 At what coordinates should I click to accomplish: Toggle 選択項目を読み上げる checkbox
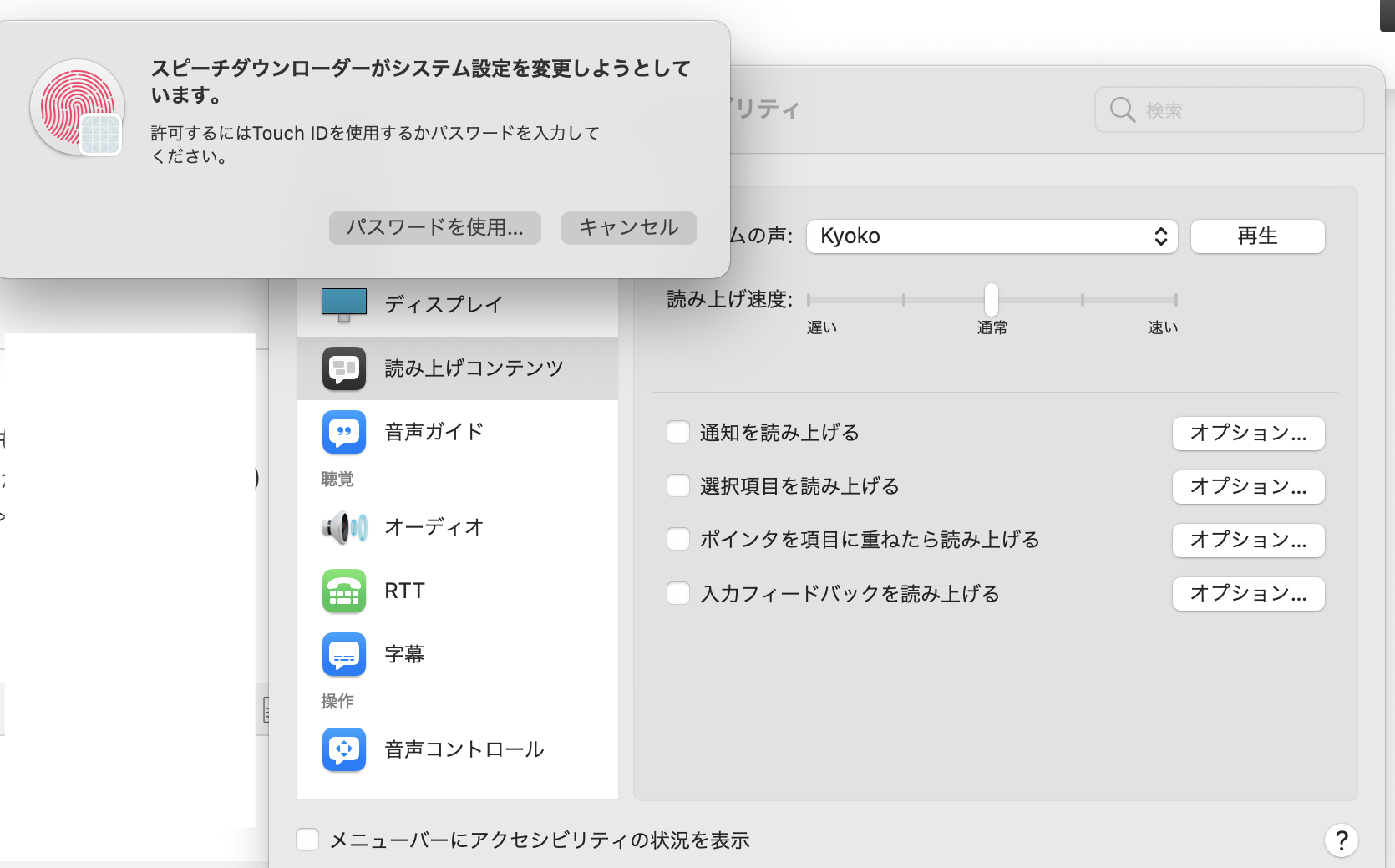pyautogui.click(x=678, y=486)
